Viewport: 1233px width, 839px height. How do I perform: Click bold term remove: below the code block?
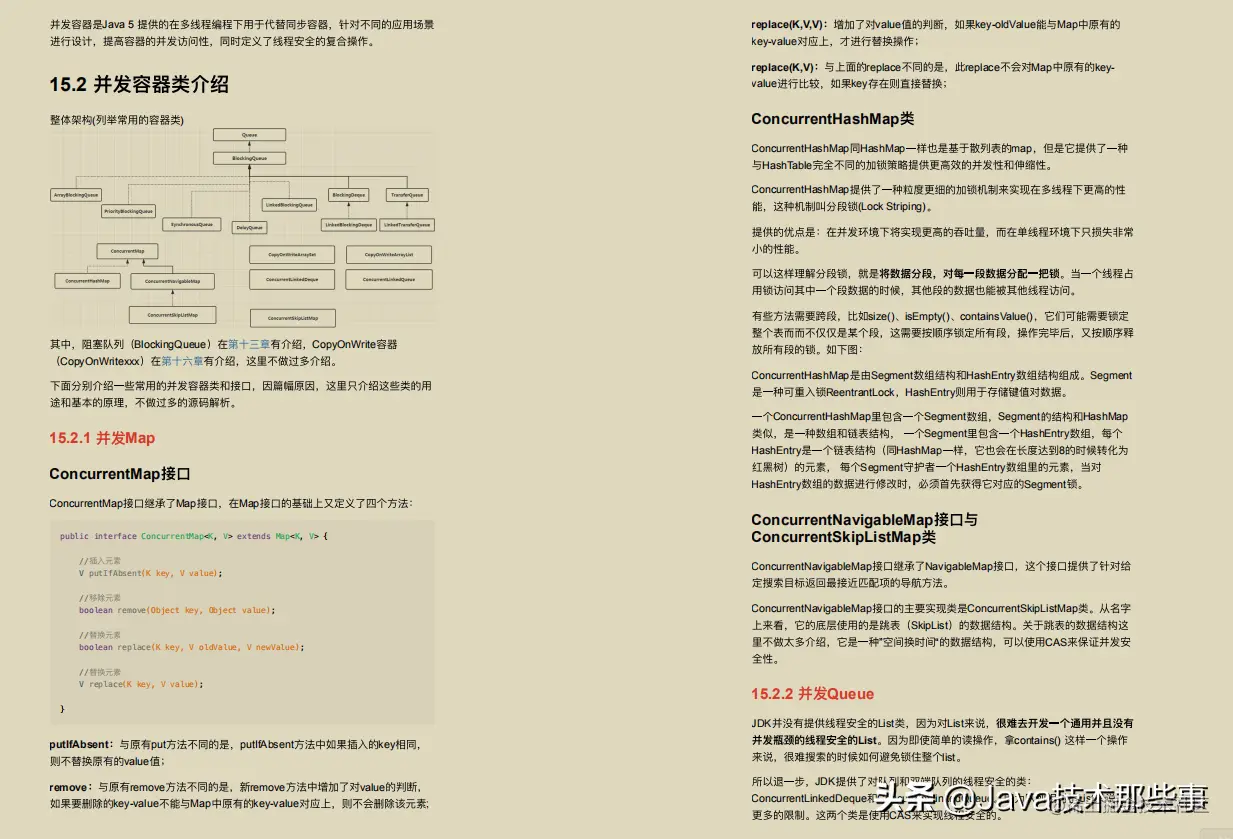(x=71, y=788)
